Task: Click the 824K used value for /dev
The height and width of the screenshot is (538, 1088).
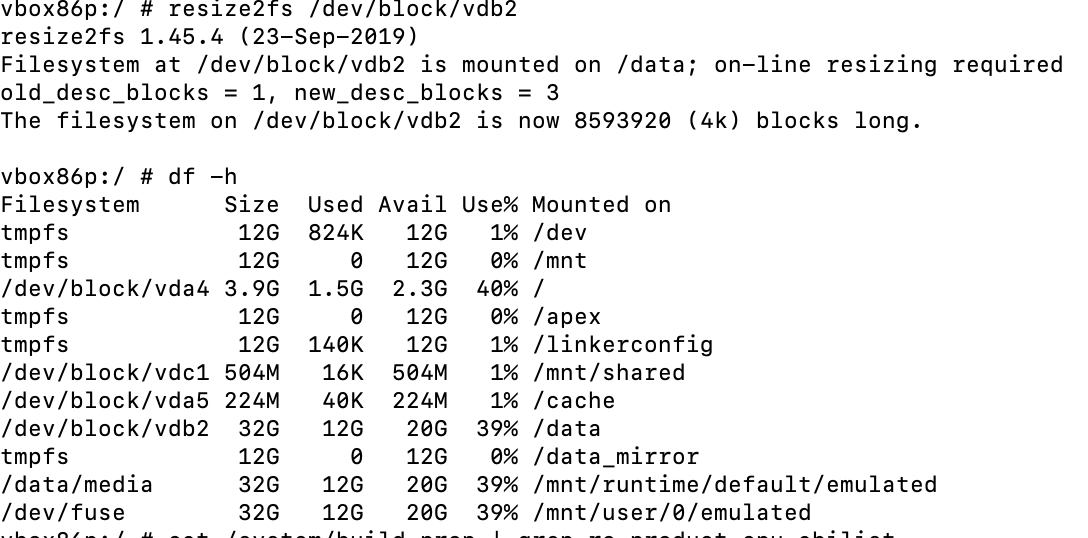Action: tap(335, 233)
